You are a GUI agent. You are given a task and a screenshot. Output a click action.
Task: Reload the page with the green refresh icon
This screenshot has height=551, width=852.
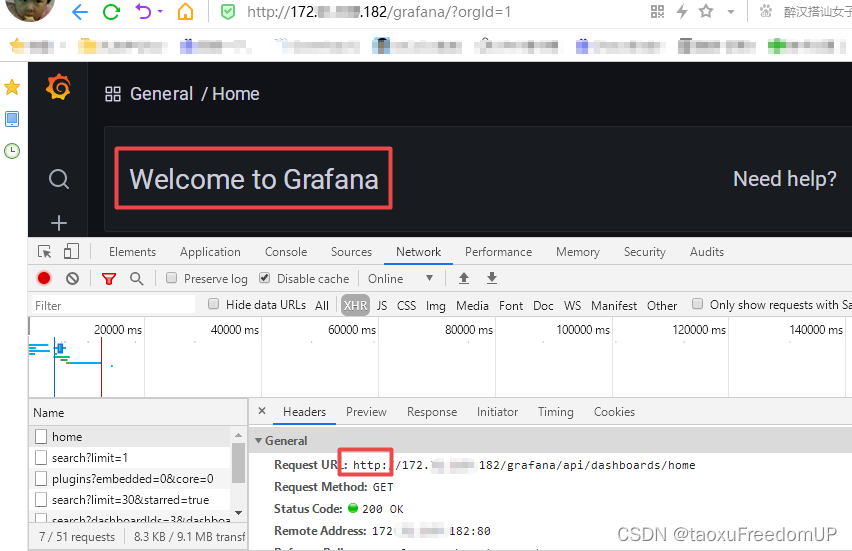point(111,11)
